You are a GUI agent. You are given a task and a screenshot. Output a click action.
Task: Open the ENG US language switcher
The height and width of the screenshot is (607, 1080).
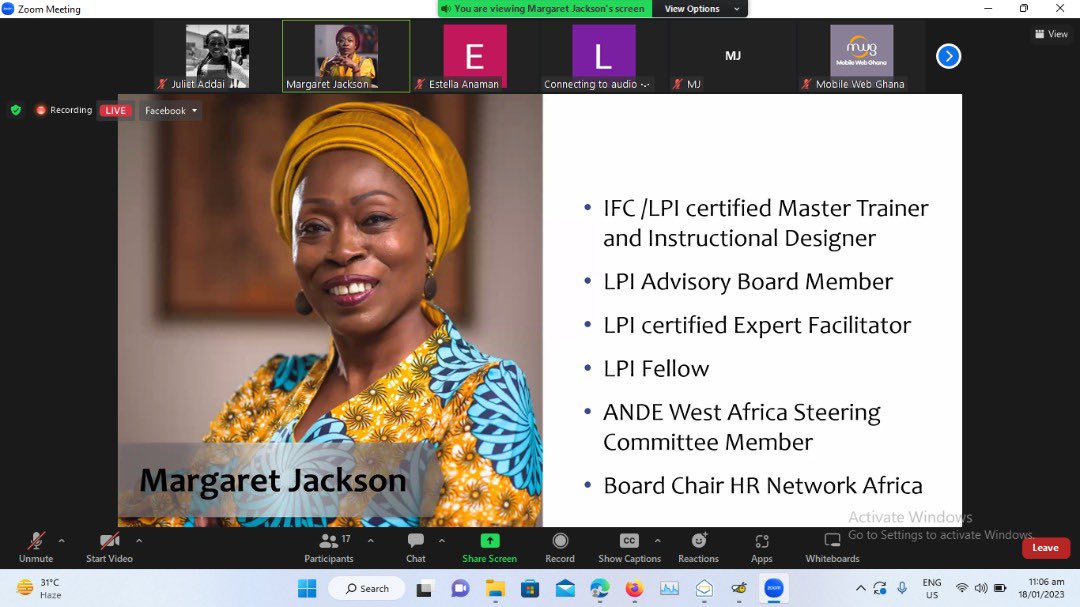(x=932, y=588)
